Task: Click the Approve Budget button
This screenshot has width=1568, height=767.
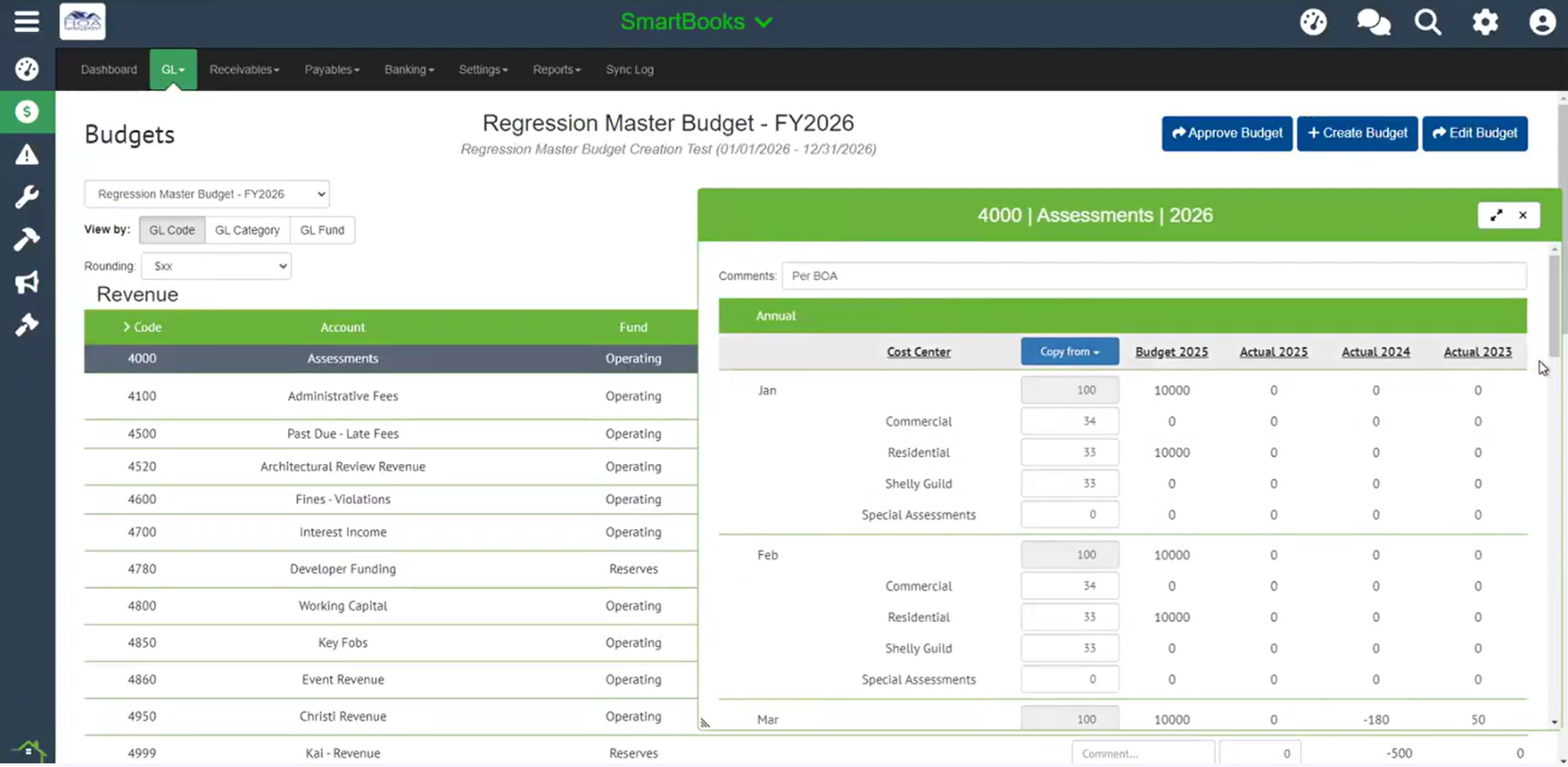Action: 1227,133
